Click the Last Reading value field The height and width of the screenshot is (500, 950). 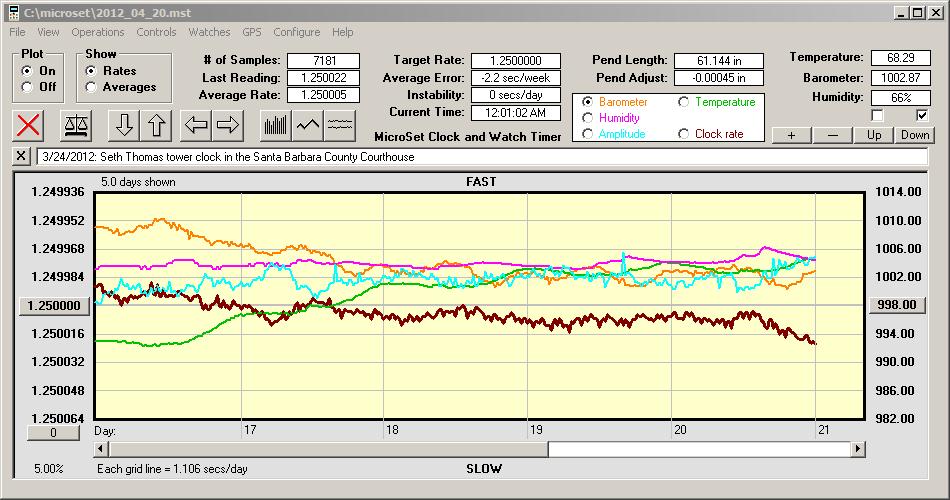(x=324, y=78)
